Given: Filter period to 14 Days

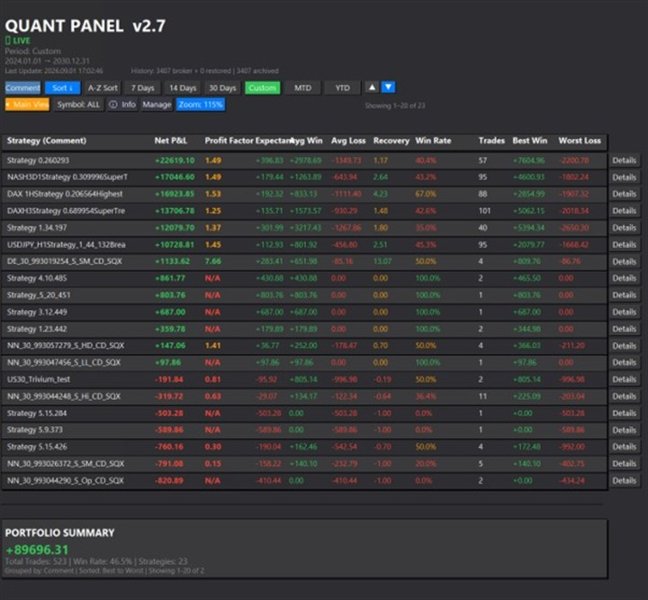Looking at the screenshot, I should pos(183,88).
